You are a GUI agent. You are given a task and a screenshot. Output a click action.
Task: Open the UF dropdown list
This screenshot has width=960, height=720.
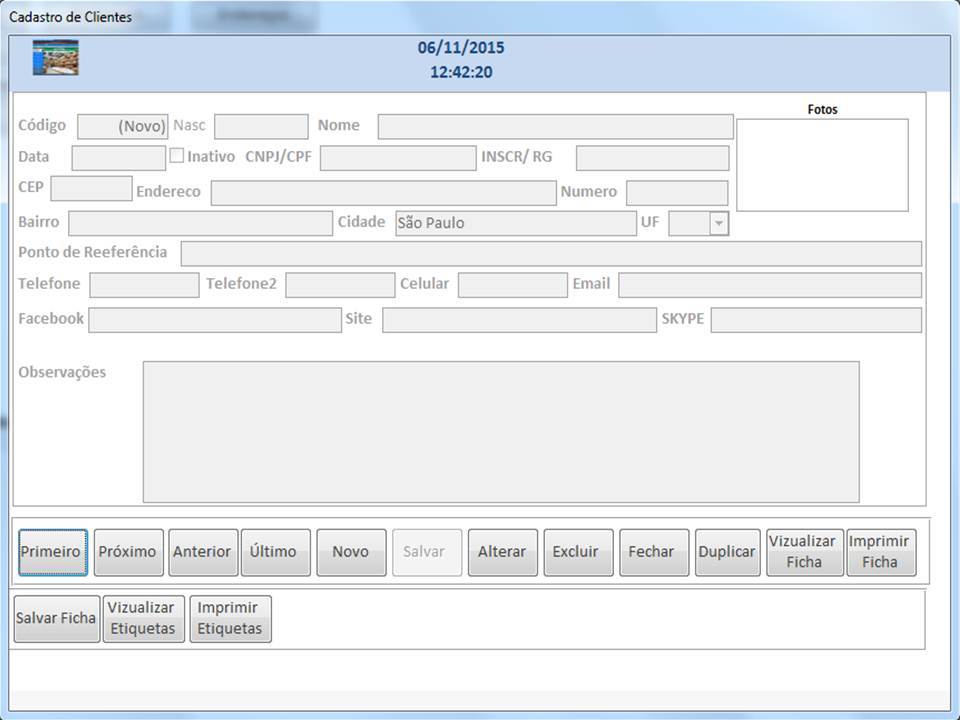pyautogui.click(x=718, y=224)
